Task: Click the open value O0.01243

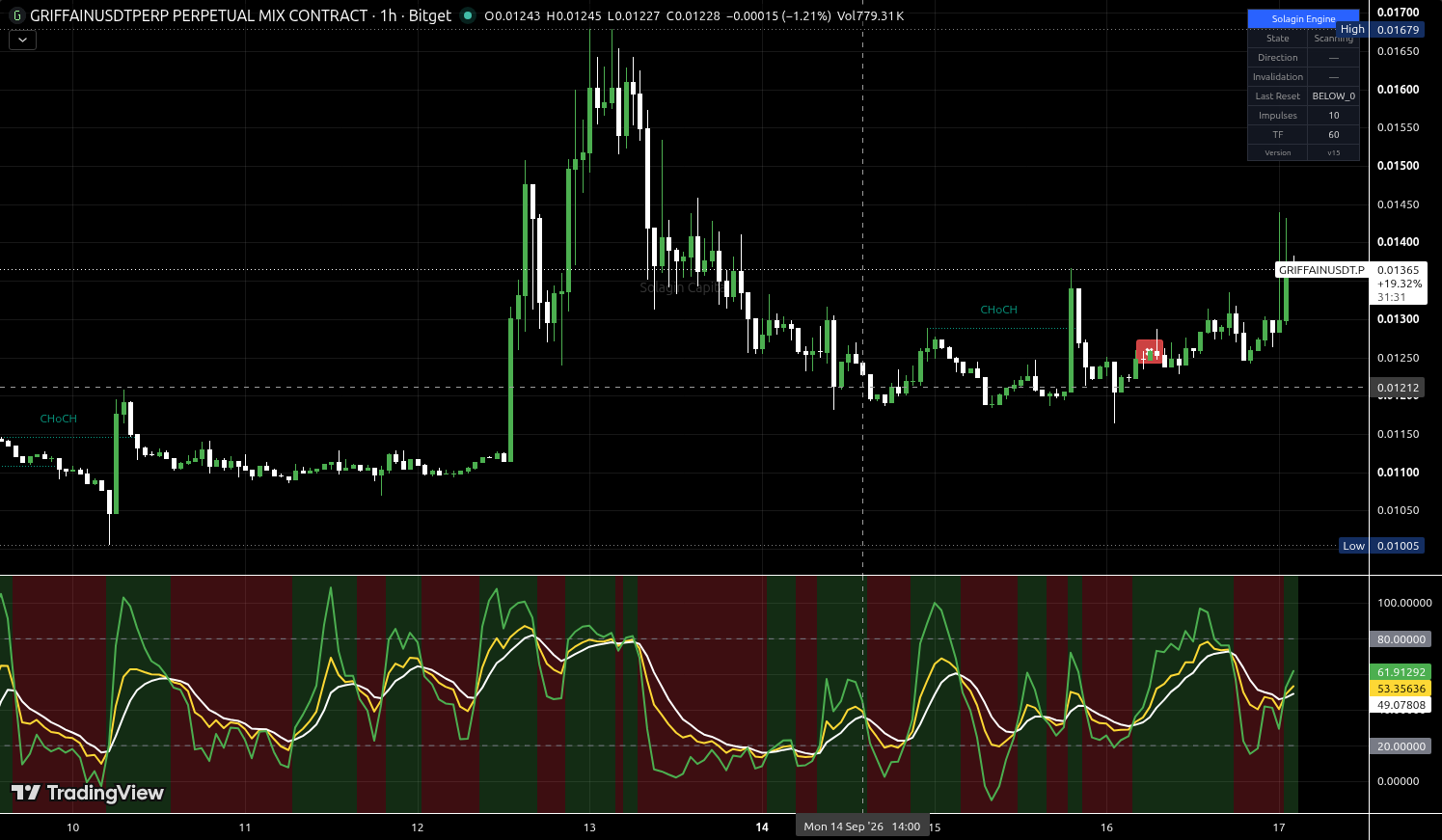Action: click(x=512, y=16)
